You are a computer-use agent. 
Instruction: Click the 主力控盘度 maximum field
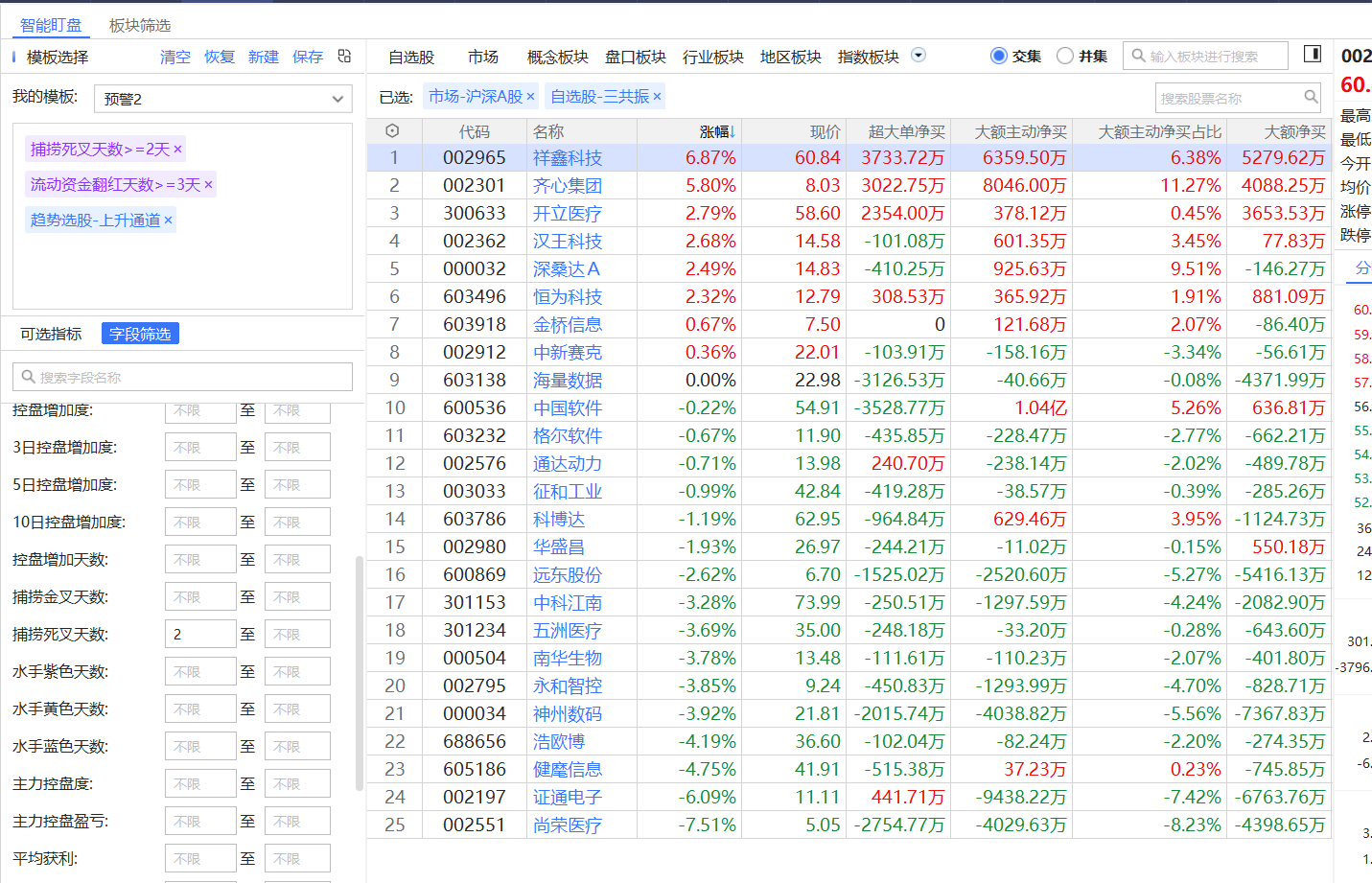point(297,783)
